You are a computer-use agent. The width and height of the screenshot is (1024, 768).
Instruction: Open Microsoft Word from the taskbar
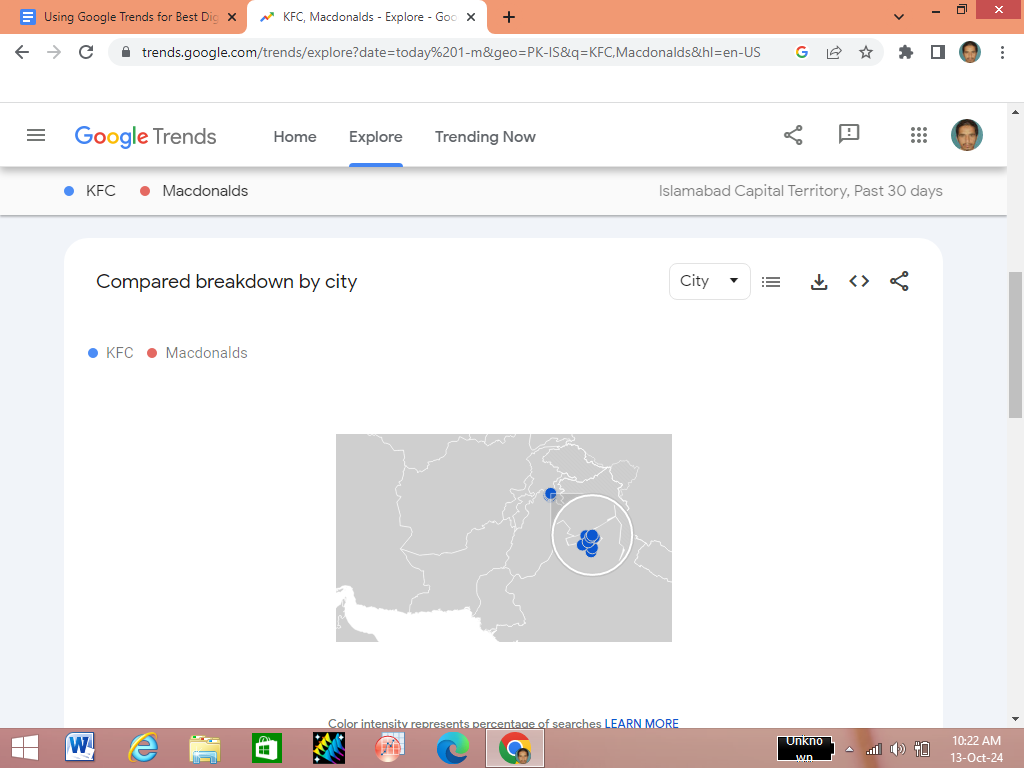tap(80, 747)
